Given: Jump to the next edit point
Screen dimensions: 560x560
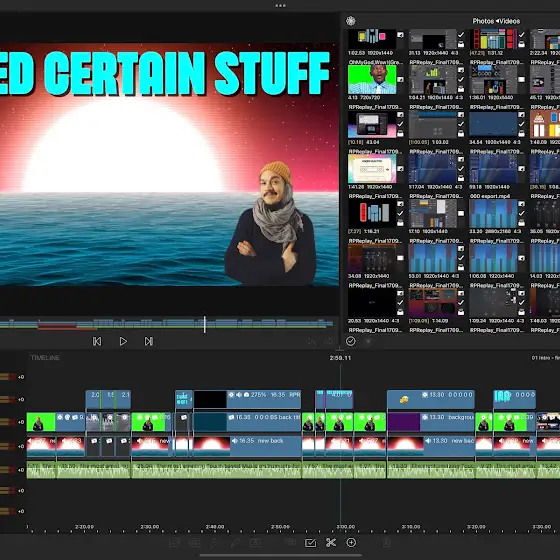Looking at the screenshot, I should [149, 341].
